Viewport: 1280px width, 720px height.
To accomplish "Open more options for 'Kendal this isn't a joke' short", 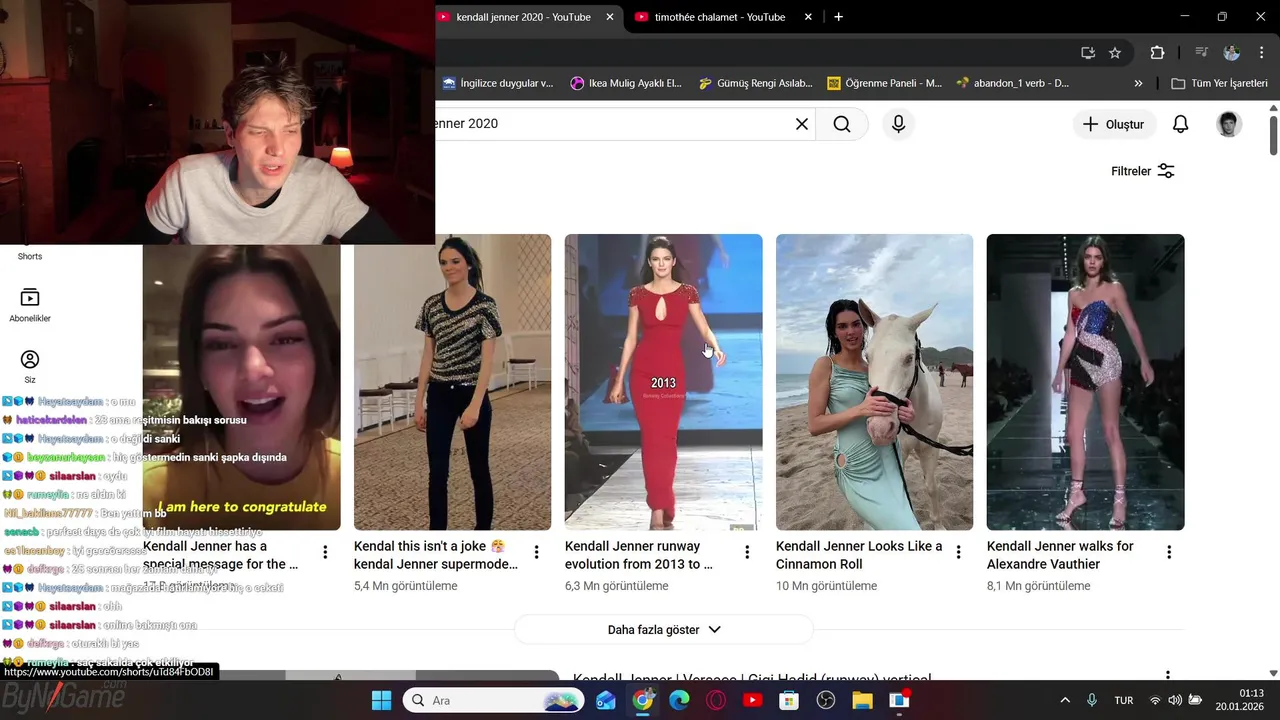I will click(x=536, y=552).
